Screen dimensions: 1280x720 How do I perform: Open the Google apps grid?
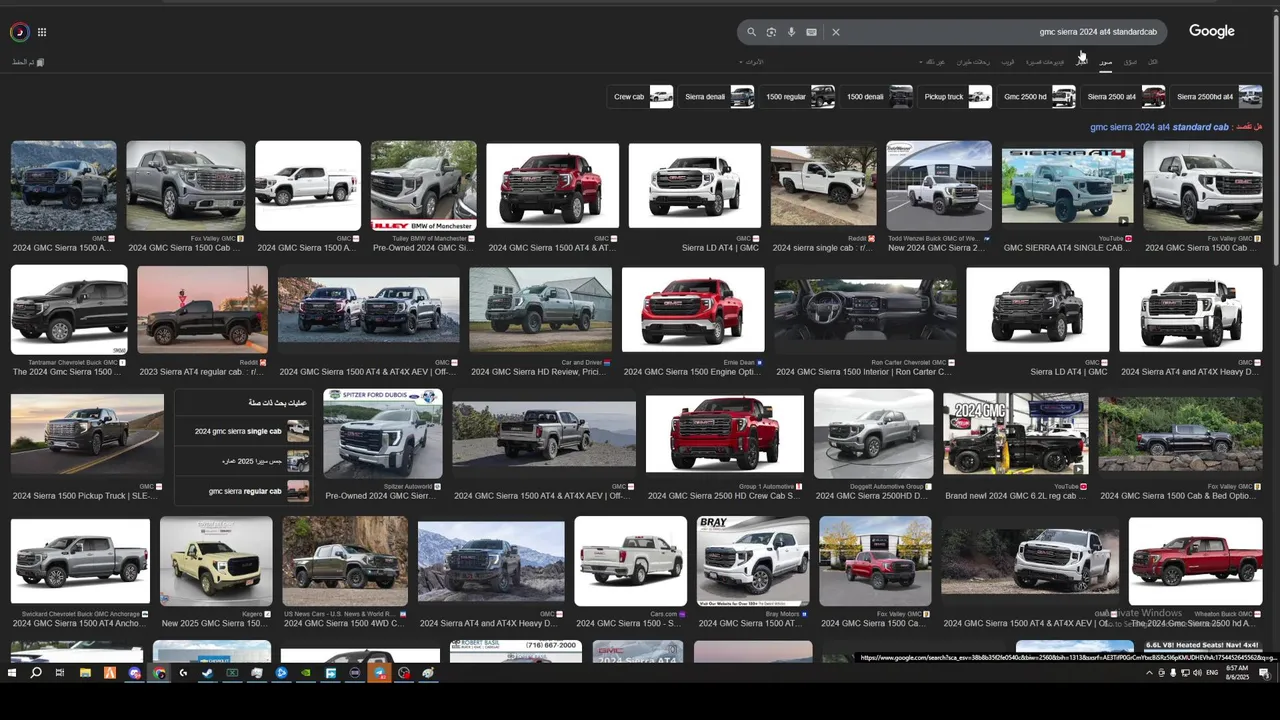tap(42, 32)
